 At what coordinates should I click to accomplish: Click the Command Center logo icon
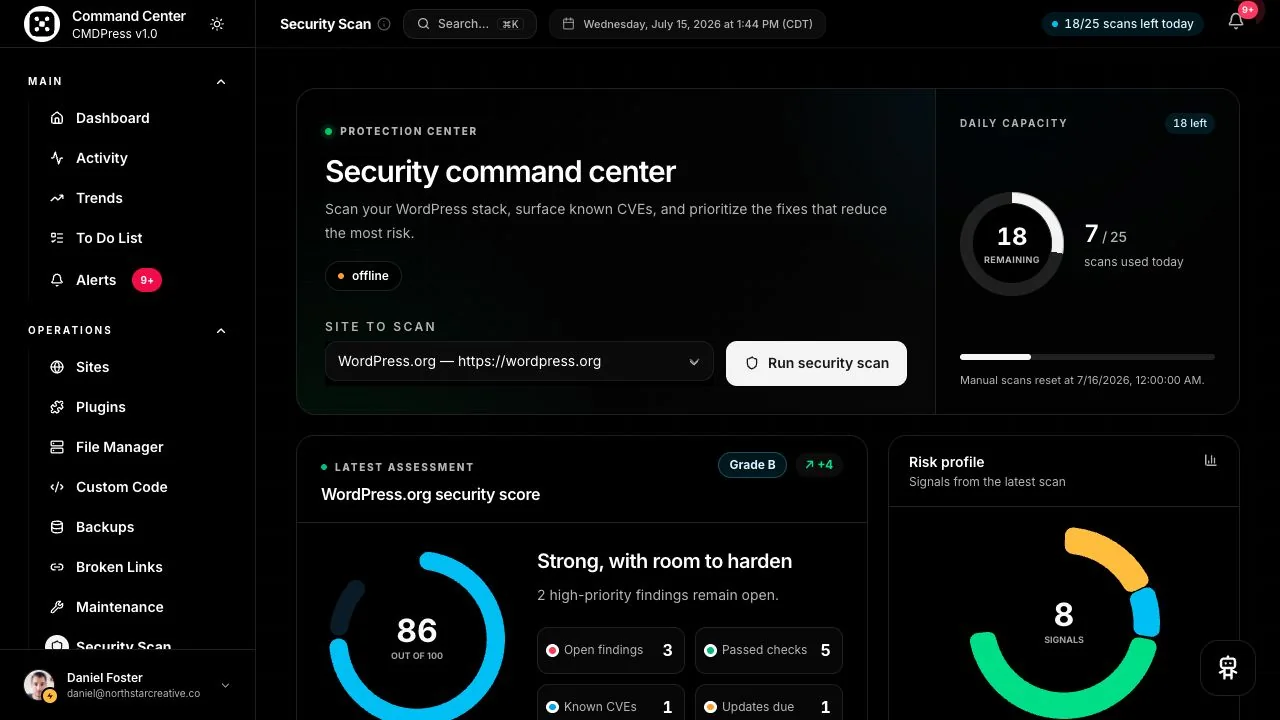pos(42,24)
